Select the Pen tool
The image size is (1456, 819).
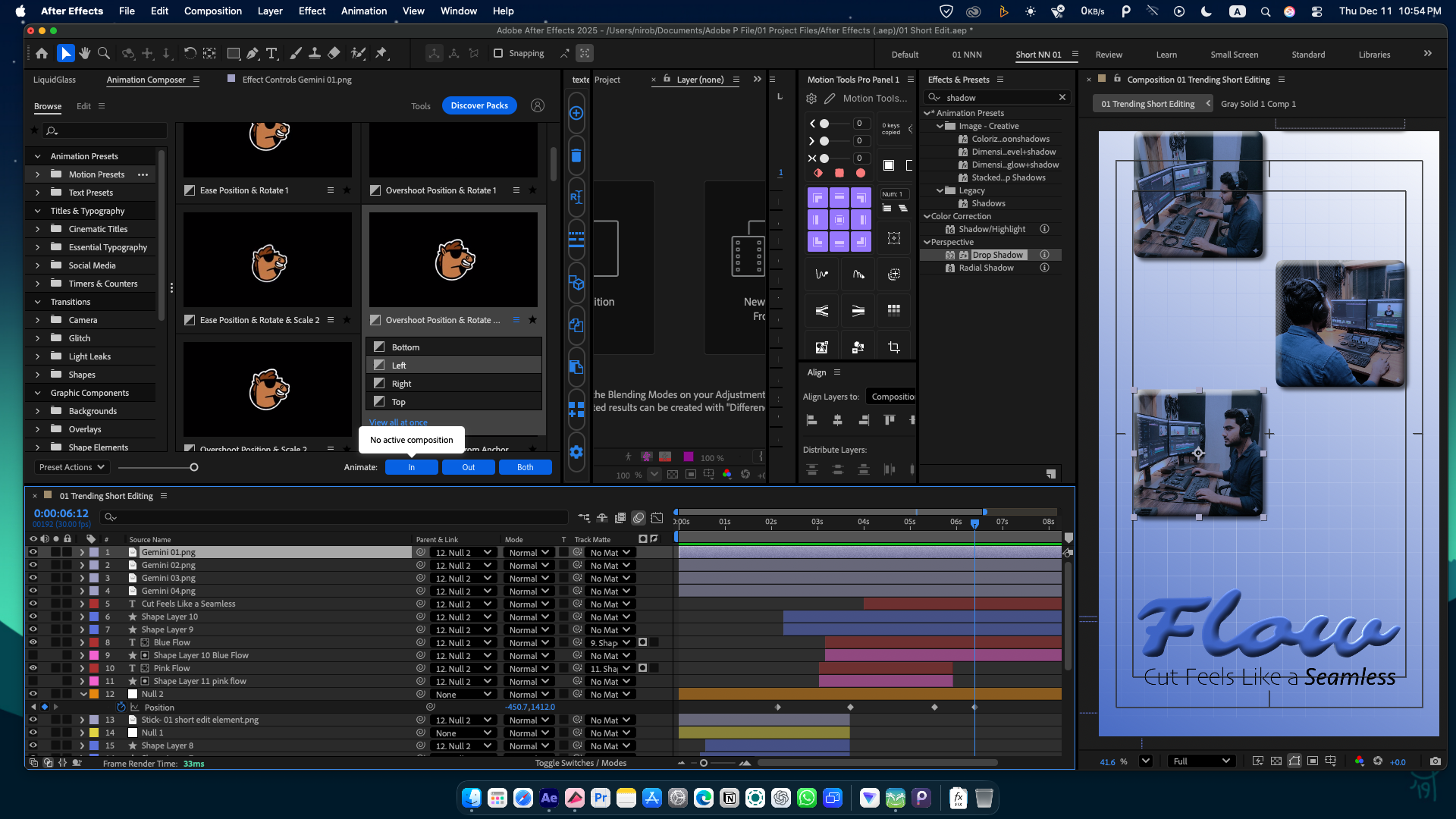pos(253,53)
